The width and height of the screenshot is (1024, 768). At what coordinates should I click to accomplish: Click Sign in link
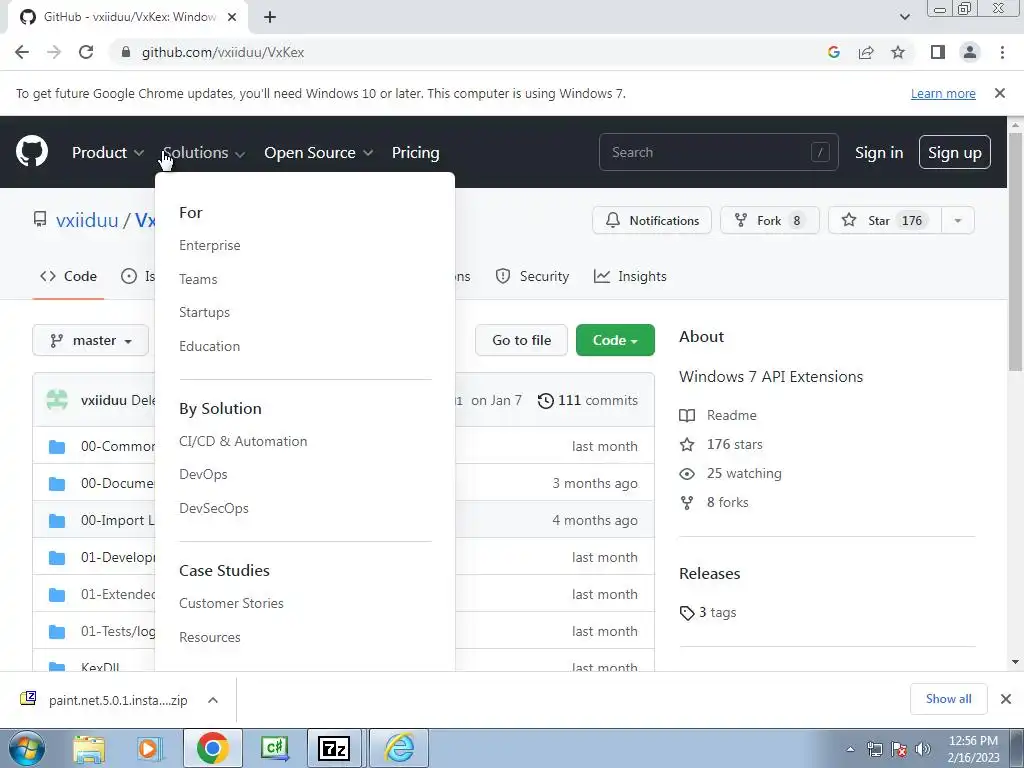click(x=879, y=152)
